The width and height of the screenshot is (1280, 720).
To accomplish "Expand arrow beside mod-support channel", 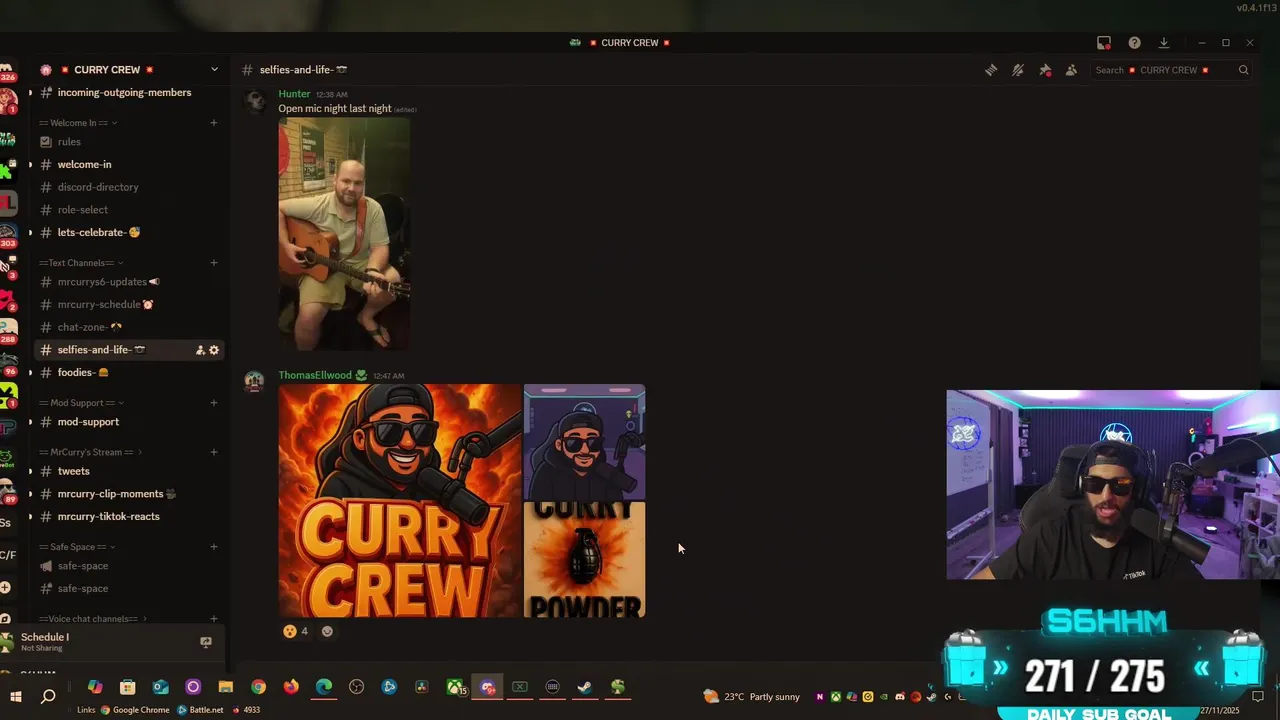I will 30,422.
